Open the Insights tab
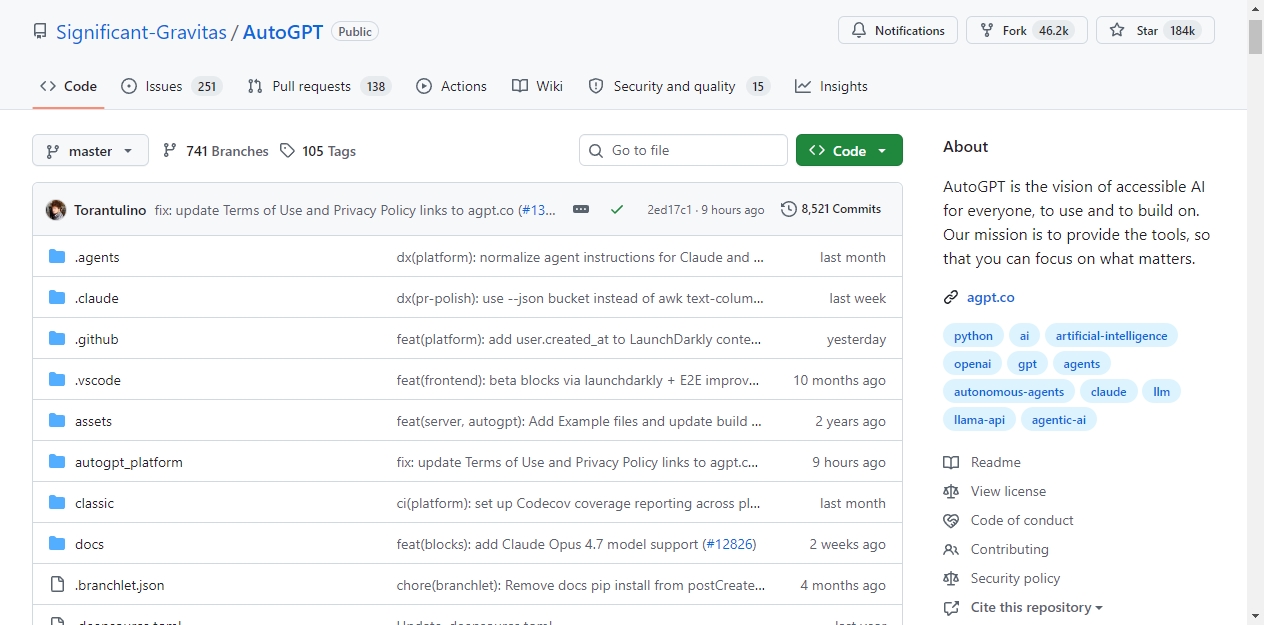This screenshot has height=625, width=1264. [831, 86]
